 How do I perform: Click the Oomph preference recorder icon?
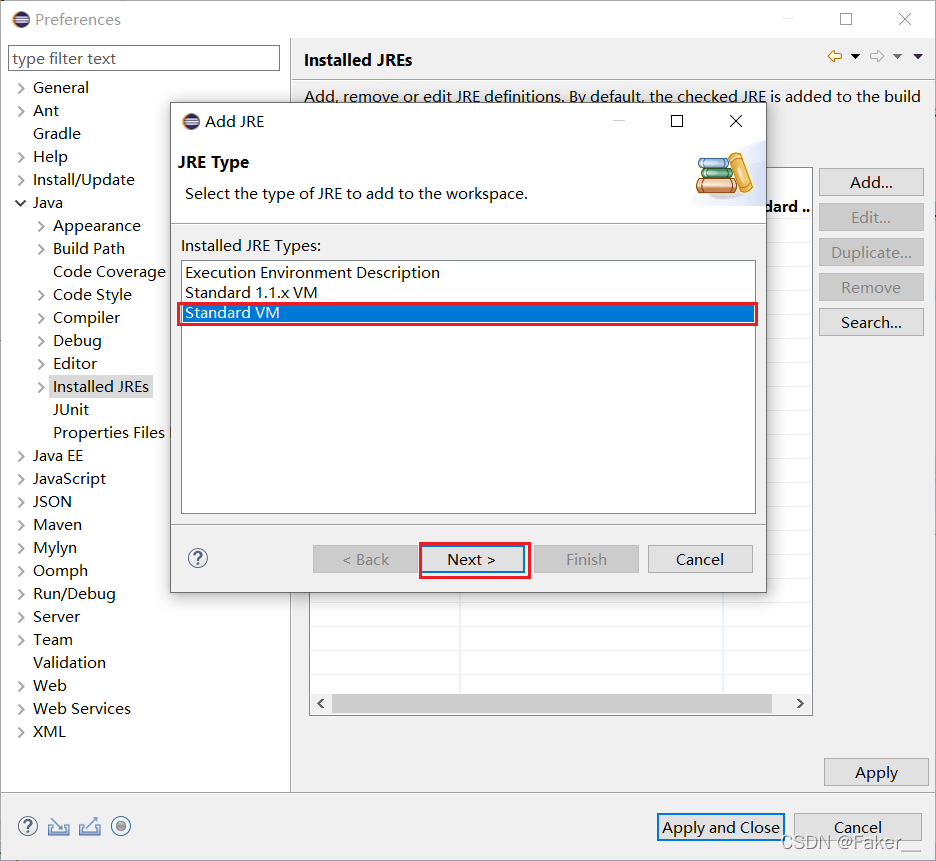point(121,826)
